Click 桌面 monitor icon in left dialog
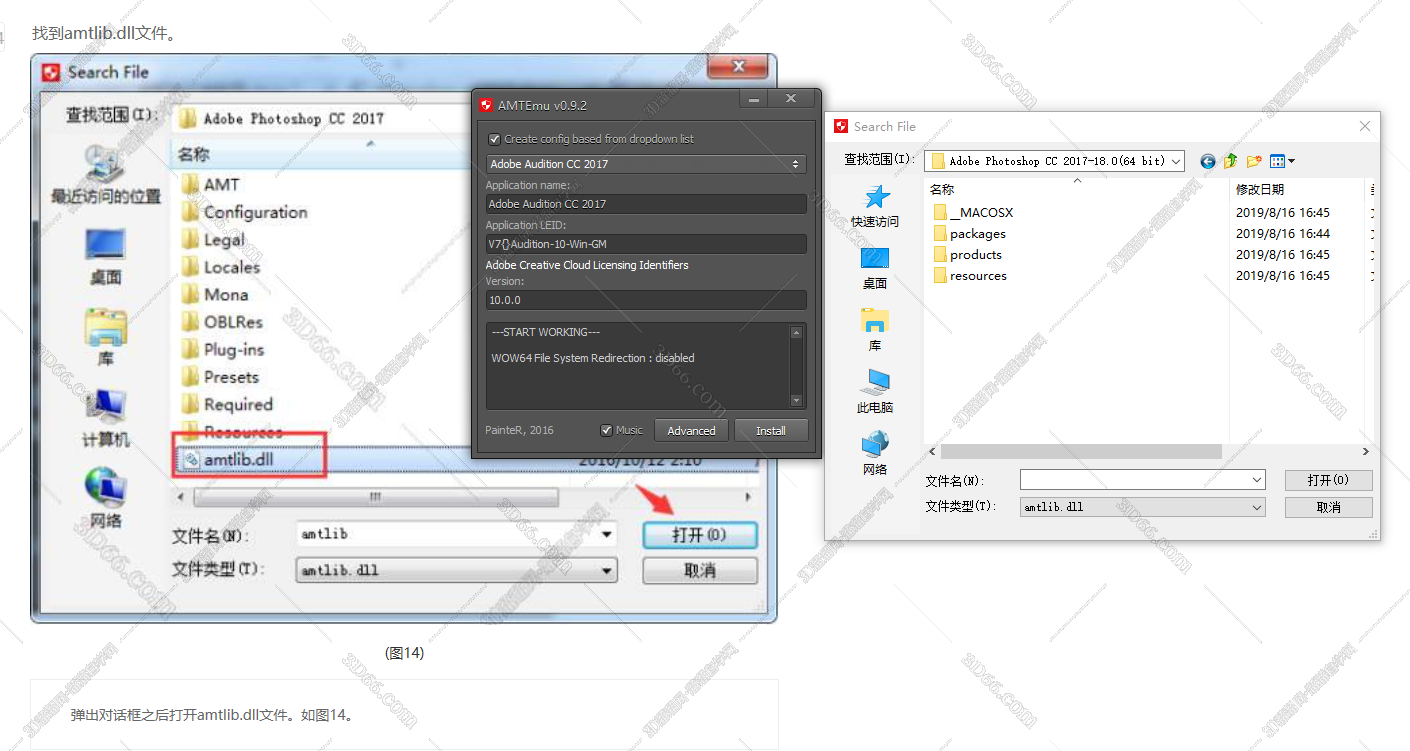This screenshot has width=1410, height=751. [105, 245]
